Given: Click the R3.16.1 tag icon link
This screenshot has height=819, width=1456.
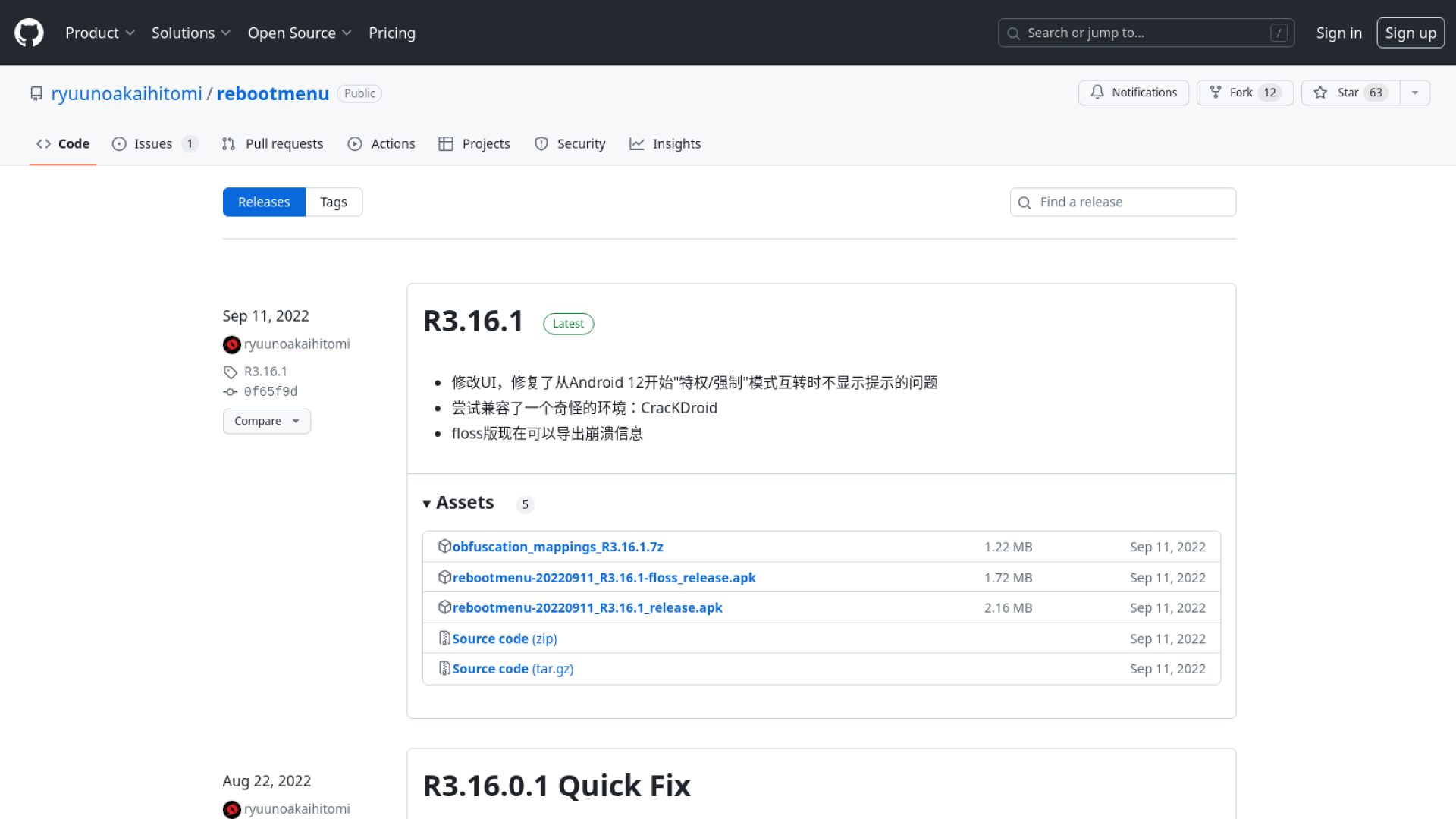Looking at the screenshot, I should coord(231,372).
